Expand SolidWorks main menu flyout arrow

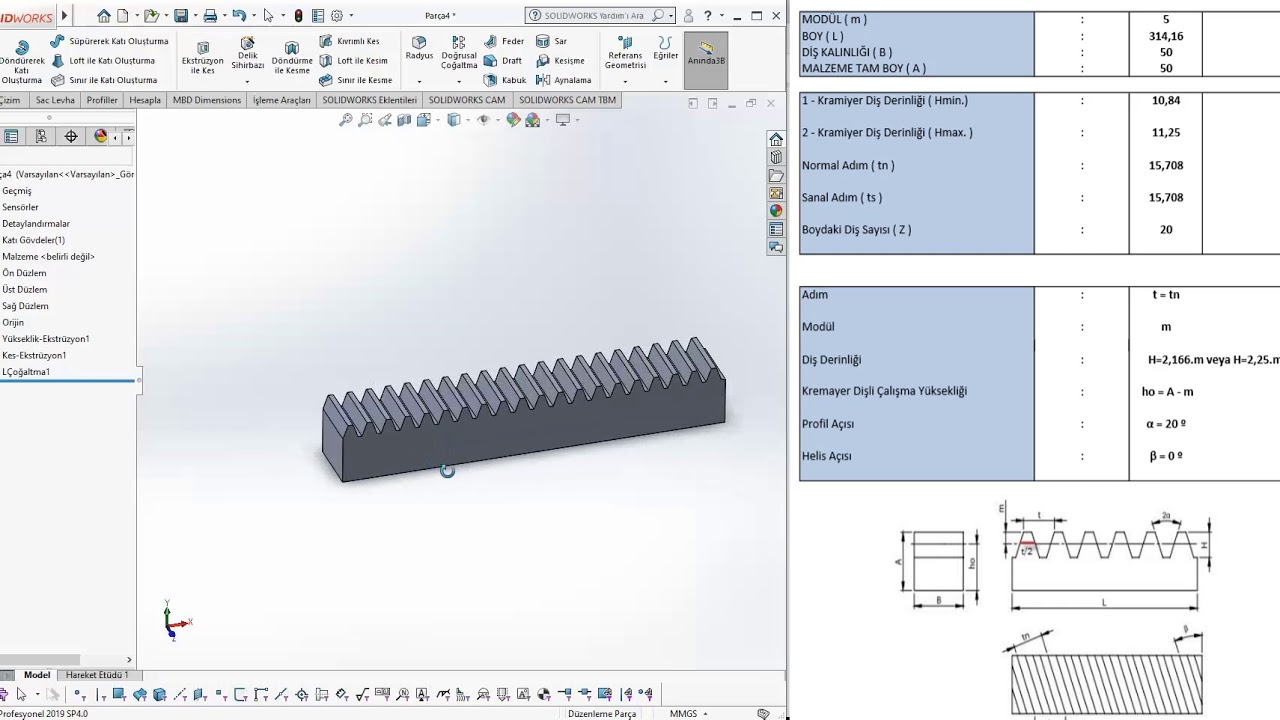coord(65,16)
